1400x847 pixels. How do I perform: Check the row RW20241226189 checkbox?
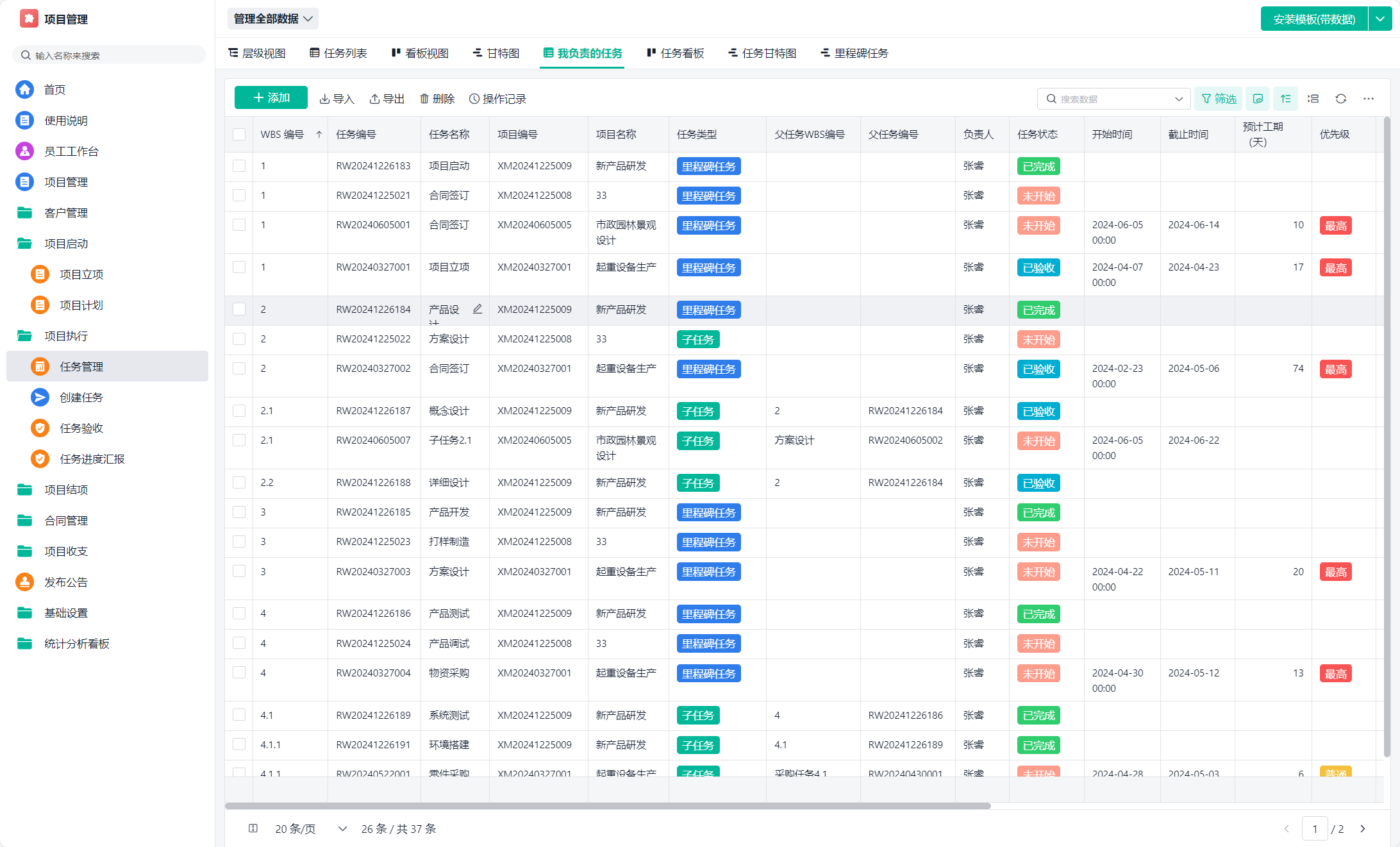[x=239, y=715]
